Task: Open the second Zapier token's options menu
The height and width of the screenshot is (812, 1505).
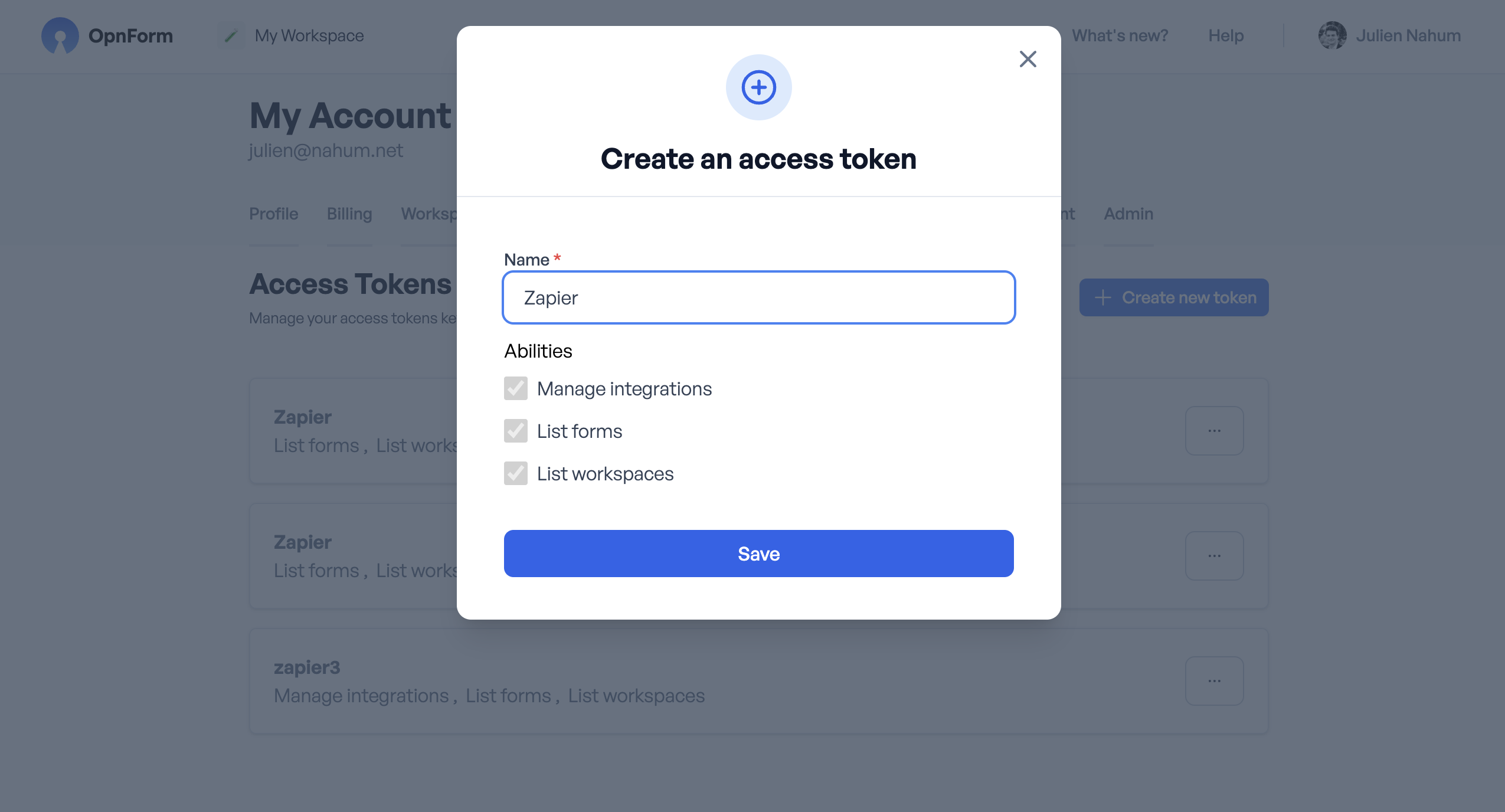Action: 1215,555
